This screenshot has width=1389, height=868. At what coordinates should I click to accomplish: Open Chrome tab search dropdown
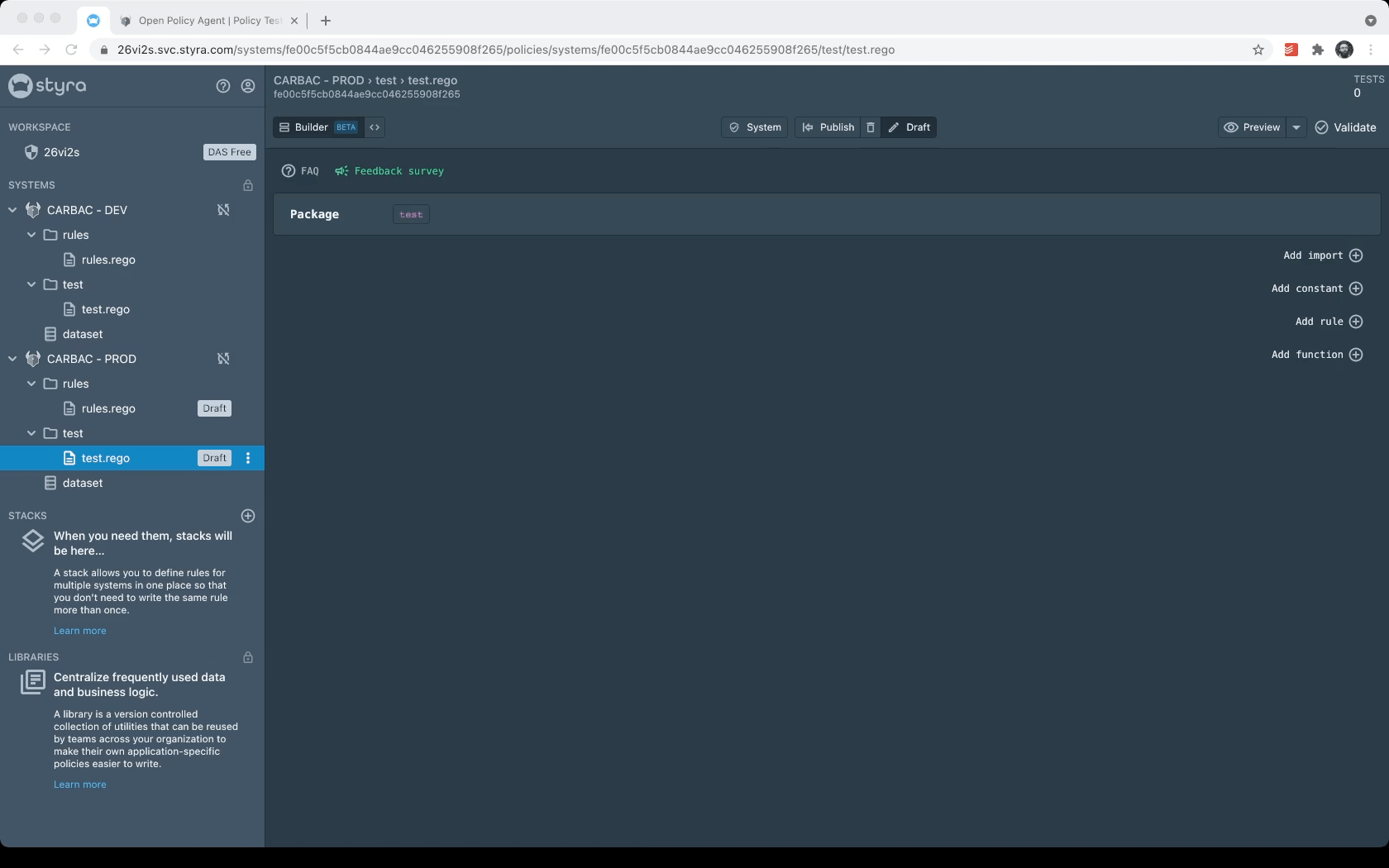click(x=1370, y=20)
